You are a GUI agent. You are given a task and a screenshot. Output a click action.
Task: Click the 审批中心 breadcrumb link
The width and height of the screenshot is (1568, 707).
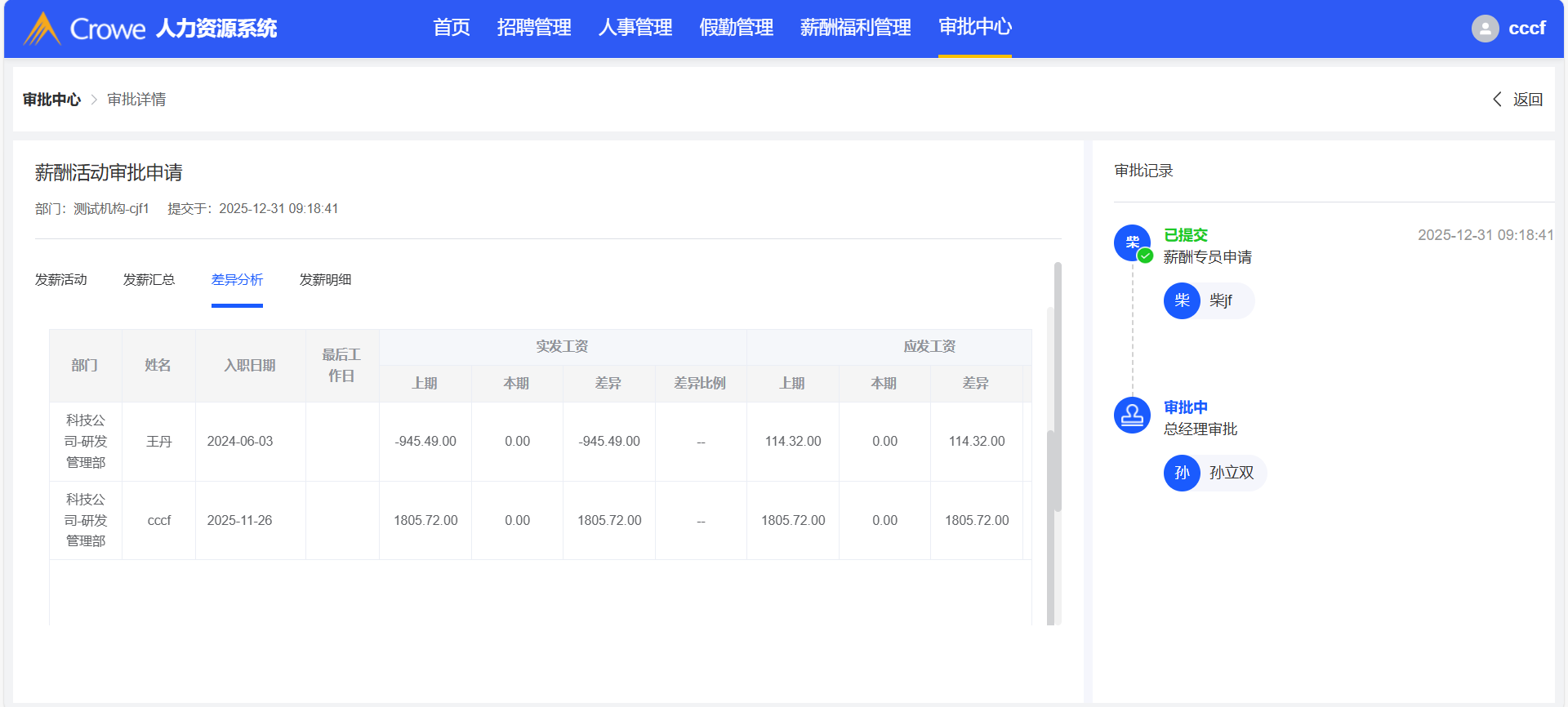pos(51,100)
